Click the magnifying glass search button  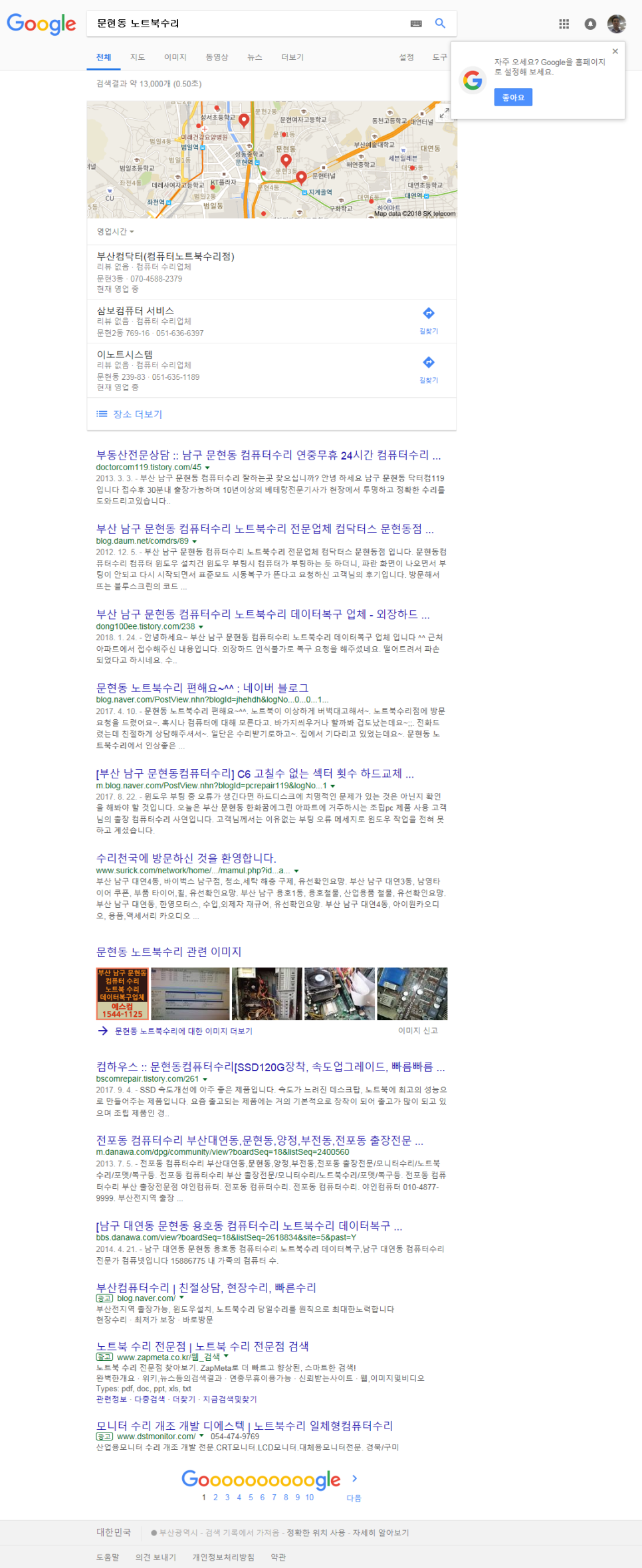(x=440, y=23)
